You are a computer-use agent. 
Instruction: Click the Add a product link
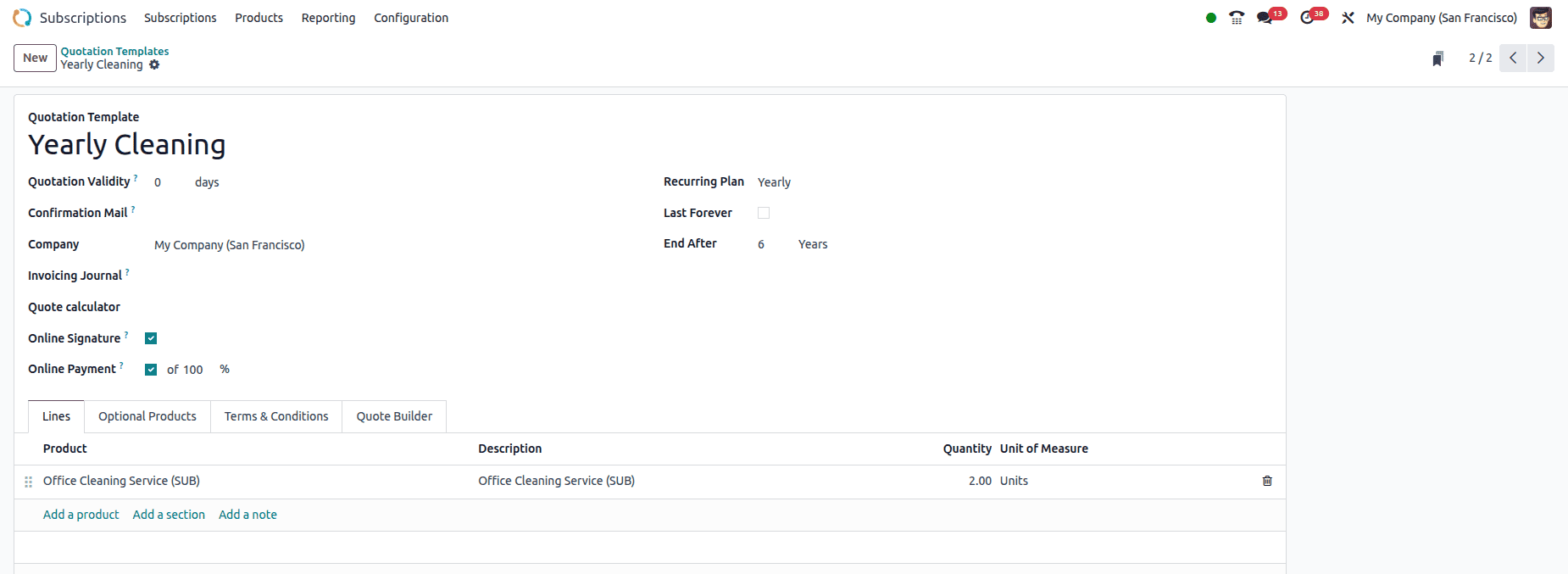point(81,515)
